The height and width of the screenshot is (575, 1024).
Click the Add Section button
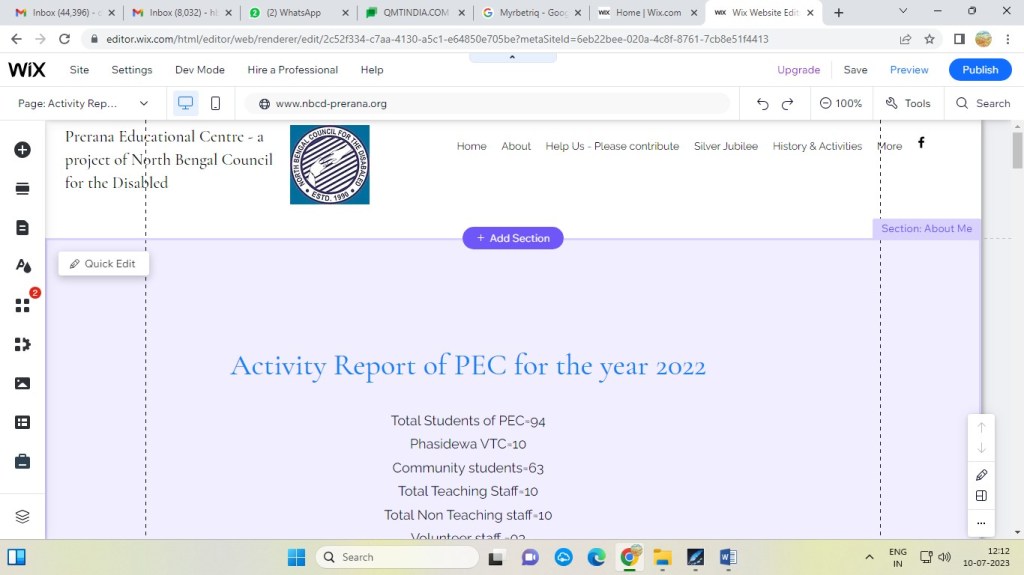(x=513, y=238)
